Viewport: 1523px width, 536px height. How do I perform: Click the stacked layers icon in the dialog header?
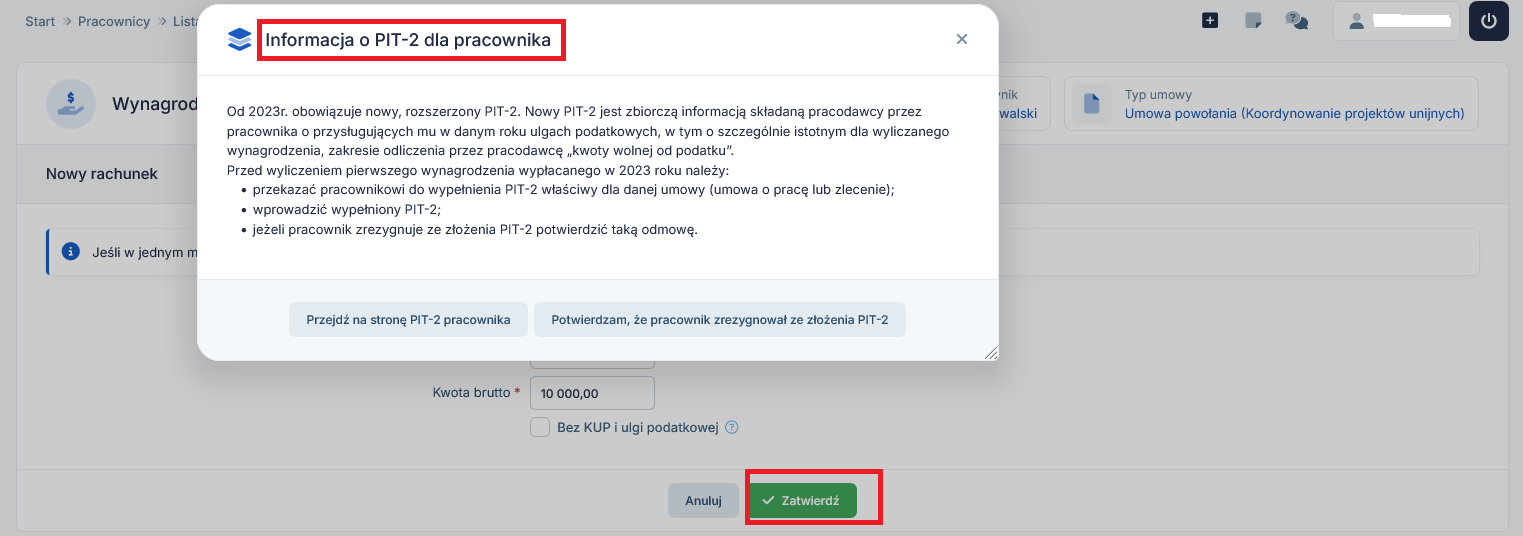pyautogui.click(x=240, y=39)
